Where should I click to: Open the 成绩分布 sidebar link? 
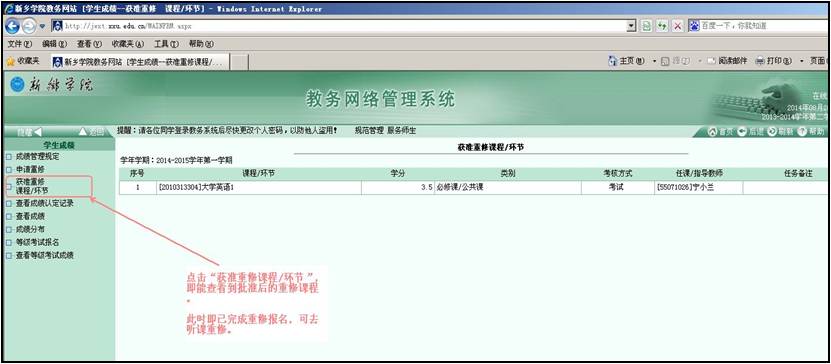tap(30, 229)
